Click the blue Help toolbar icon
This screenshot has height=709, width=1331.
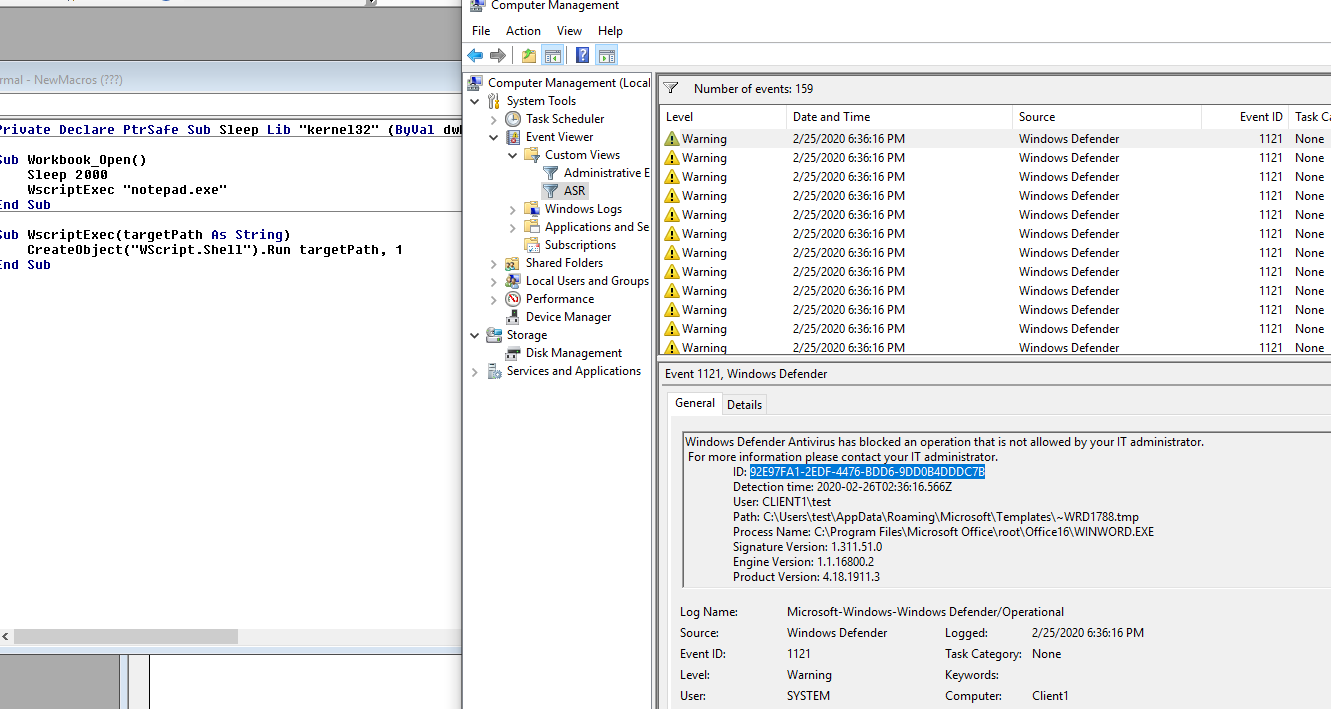(x=582, y=55)
